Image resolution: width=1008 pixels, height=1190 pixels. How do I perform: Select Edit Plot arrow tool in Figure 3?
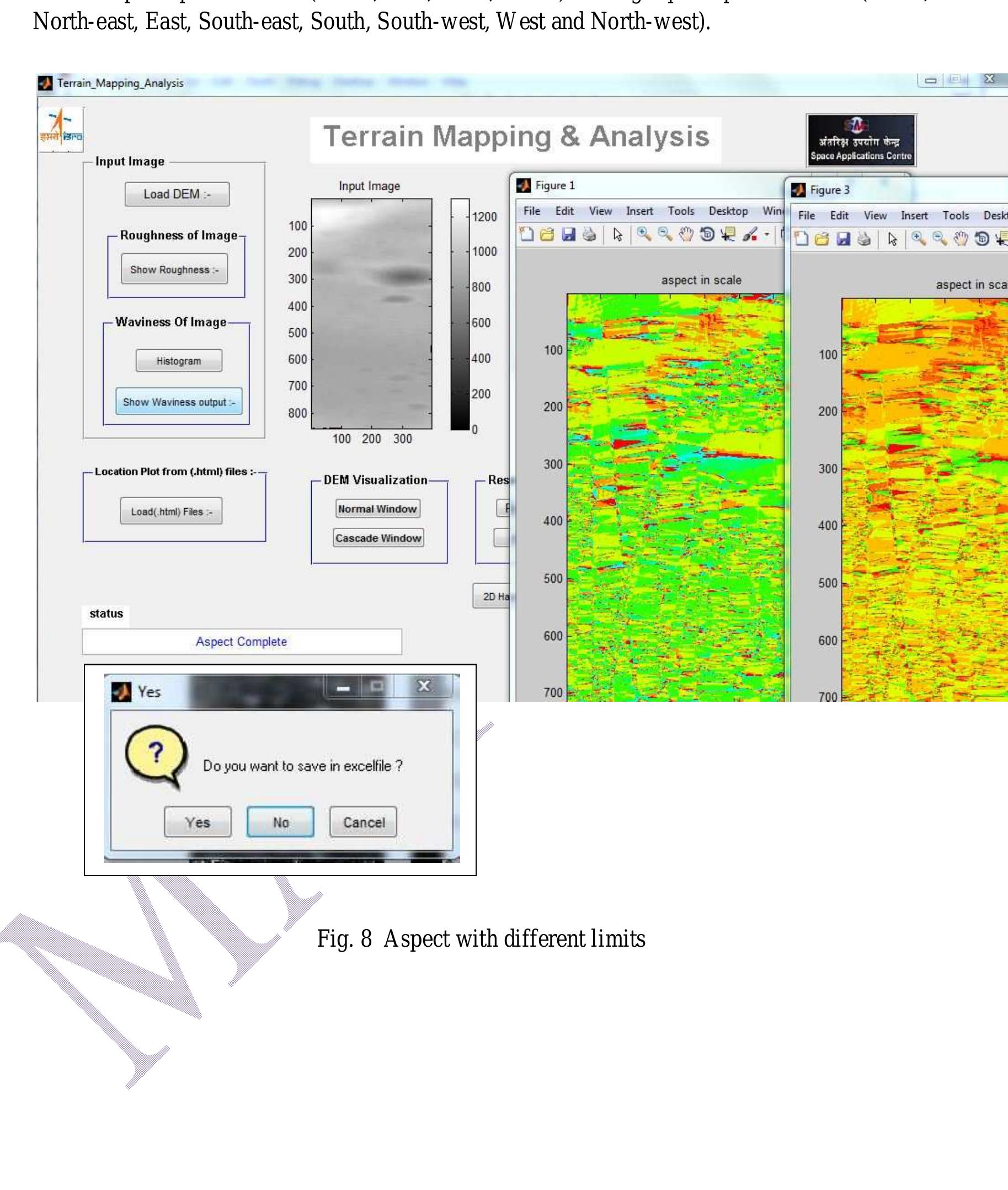(x=893, y=239)
